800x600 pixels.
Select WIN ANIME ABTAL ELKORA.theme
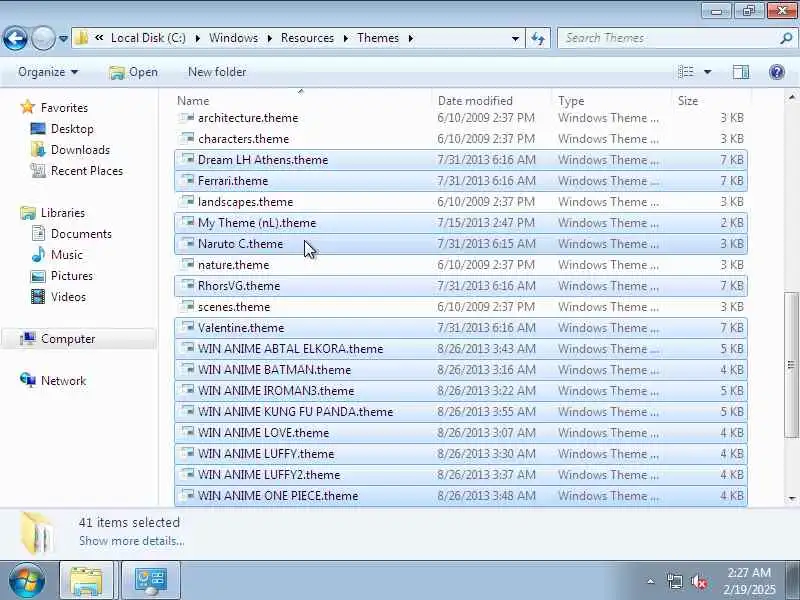pyautogui.click(x=461, y=348)
